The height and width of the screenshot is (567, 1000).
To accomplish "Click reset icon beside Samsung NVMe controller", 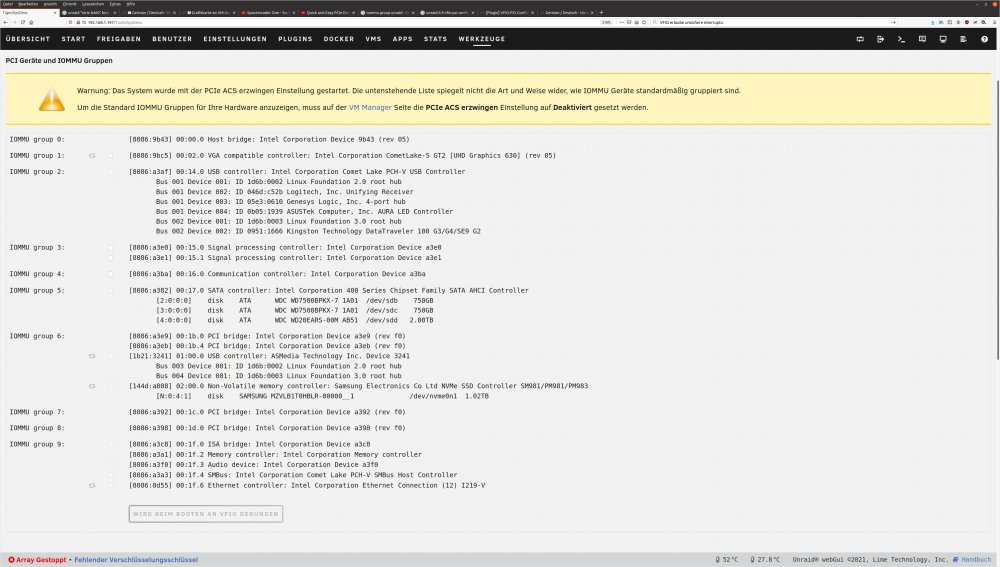I will tap(92, 386).
